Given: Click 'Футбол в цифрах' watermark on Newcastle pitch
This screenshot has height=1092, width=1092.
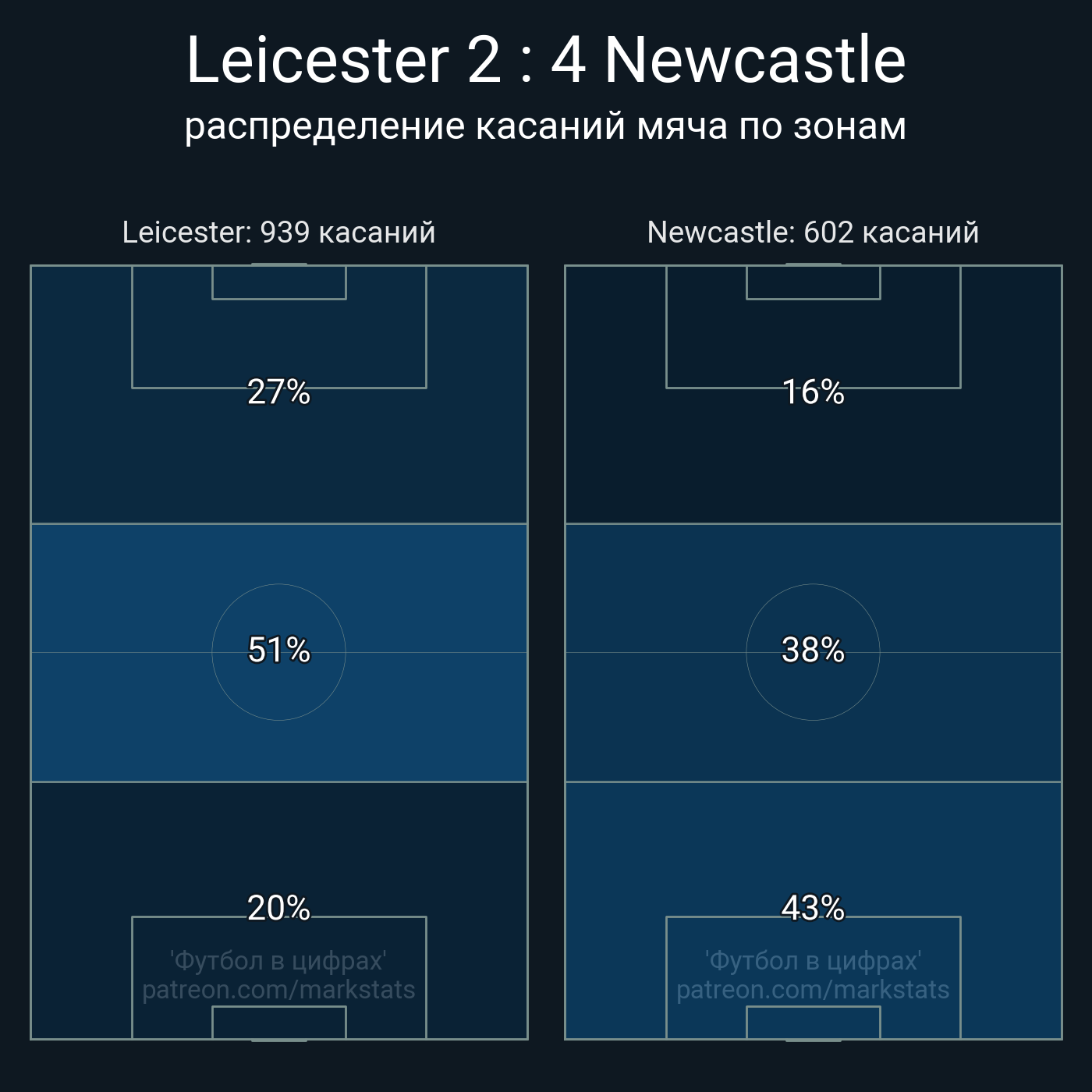Looking at the screenshot, I should [x=814, y=960].
